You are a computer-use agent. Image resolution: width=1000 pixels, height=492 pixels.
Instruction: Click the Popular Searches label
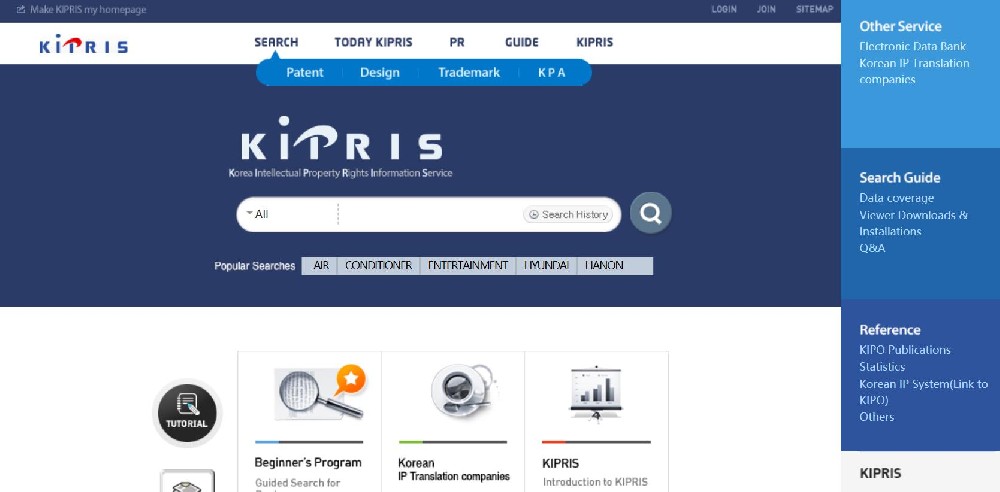[x=254, y=265]
